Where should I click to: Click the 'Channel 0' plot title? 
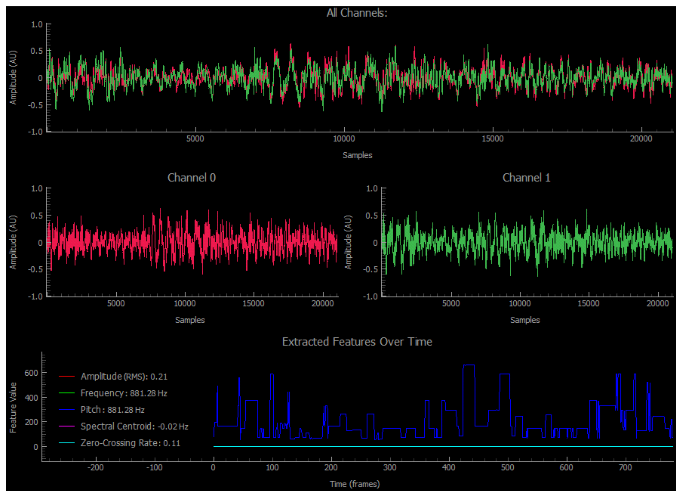click(191, 178)
